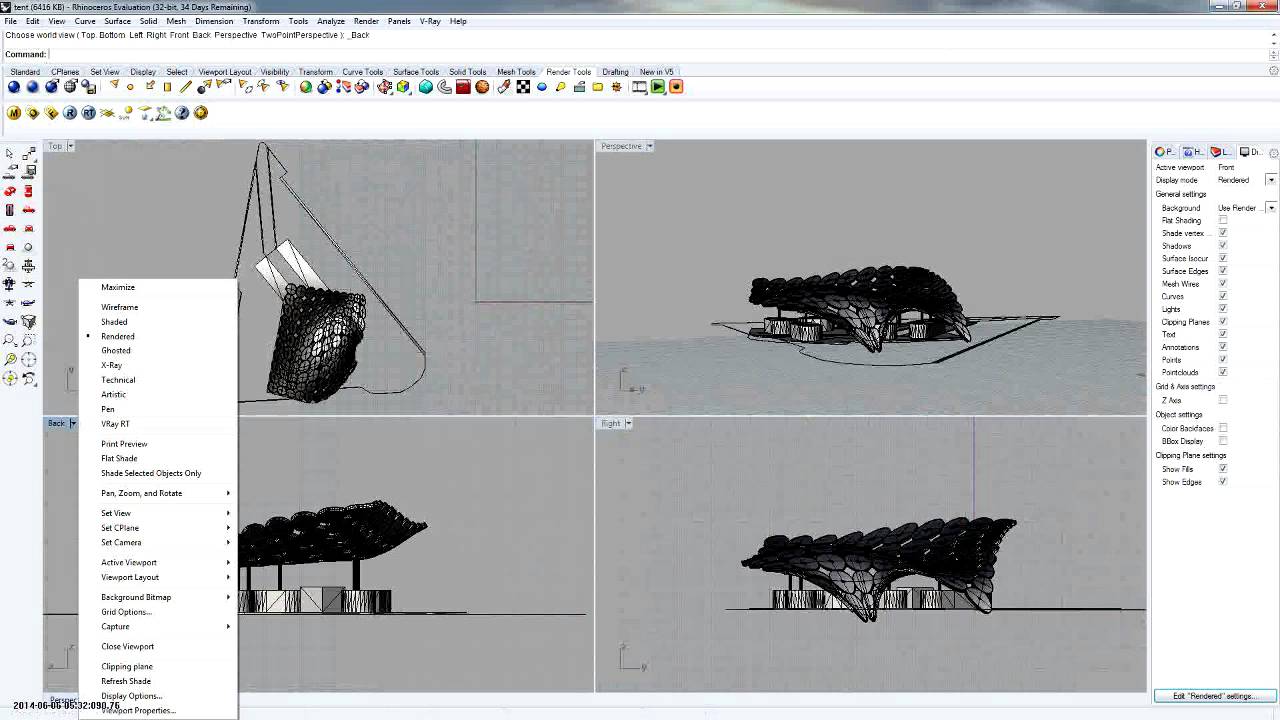Open the Analyze menu in menu bar
1280x720 pixels.
click(330, 21)
